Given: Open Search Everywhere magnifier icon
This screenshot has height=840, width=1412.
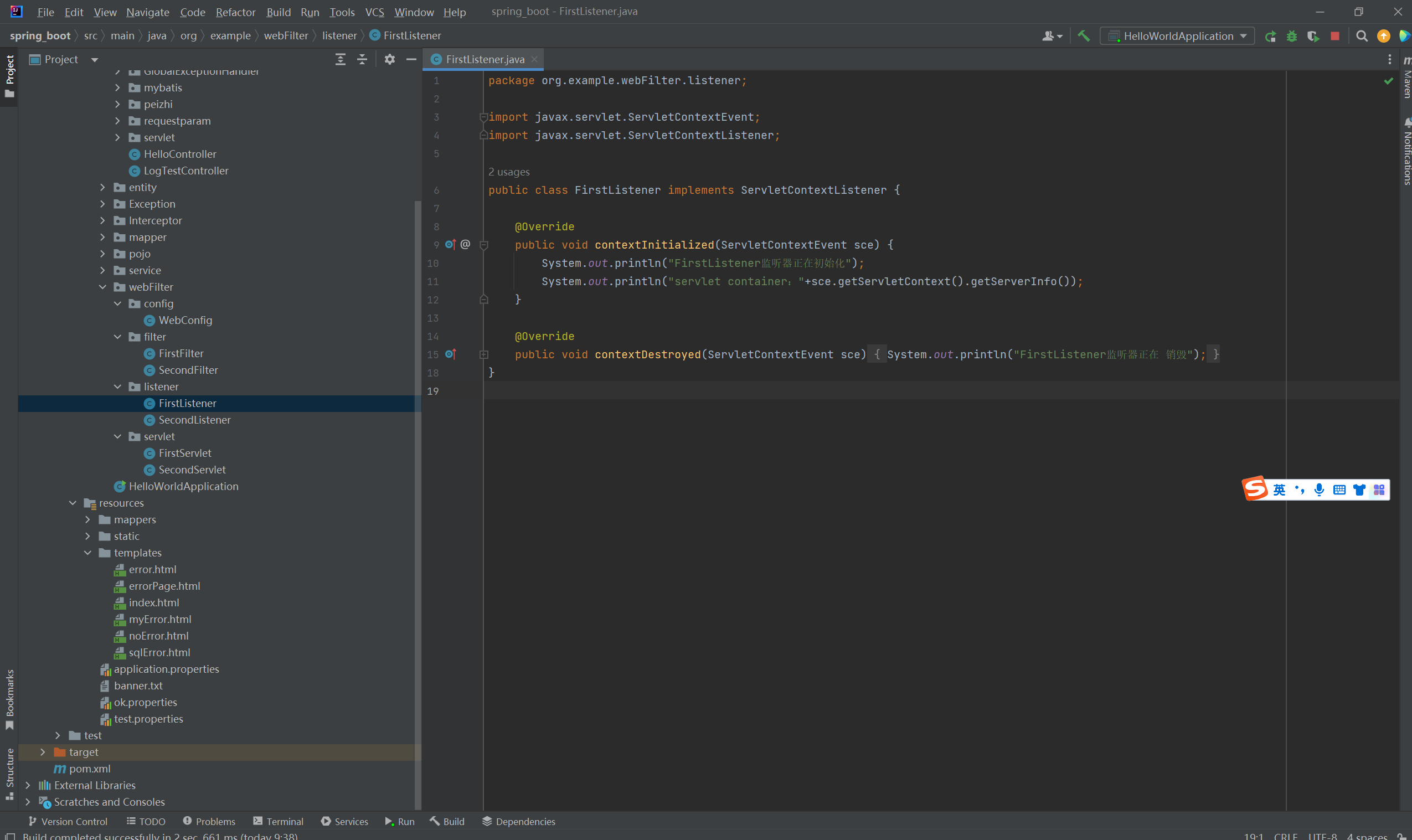Looking at the screenshot, I should [1362, 36].
